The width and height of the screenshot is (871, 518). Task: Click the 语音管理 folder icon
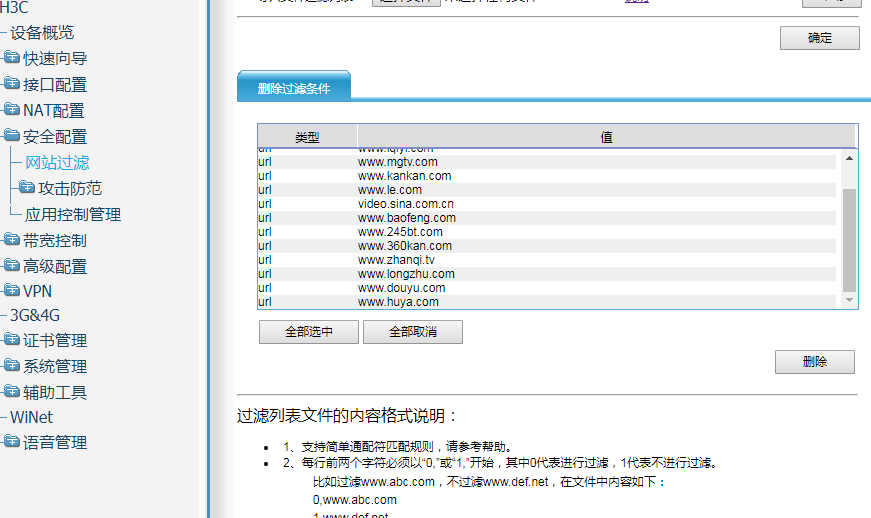coord(11,441)
